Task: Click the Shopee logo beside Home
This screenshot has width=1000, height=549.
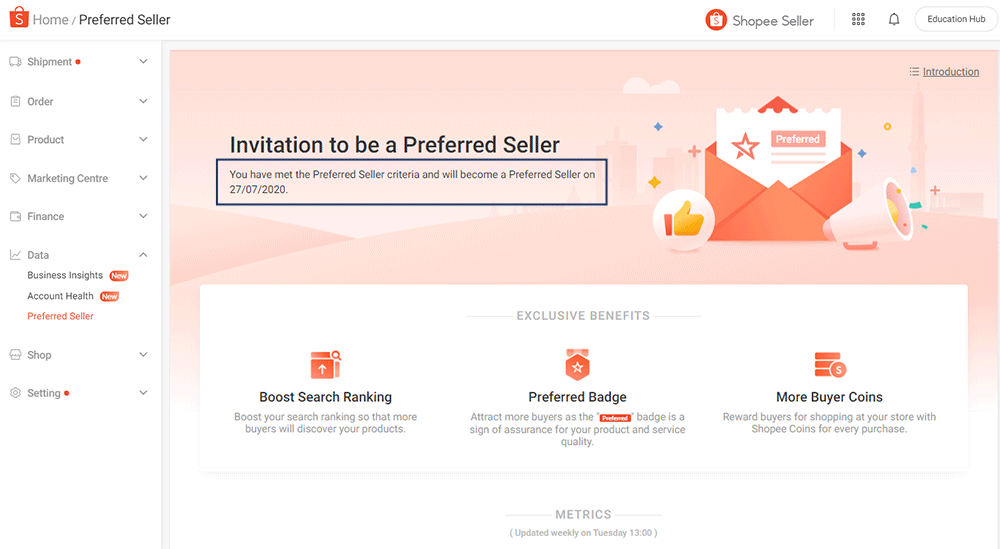Action: tap(17, 19)
